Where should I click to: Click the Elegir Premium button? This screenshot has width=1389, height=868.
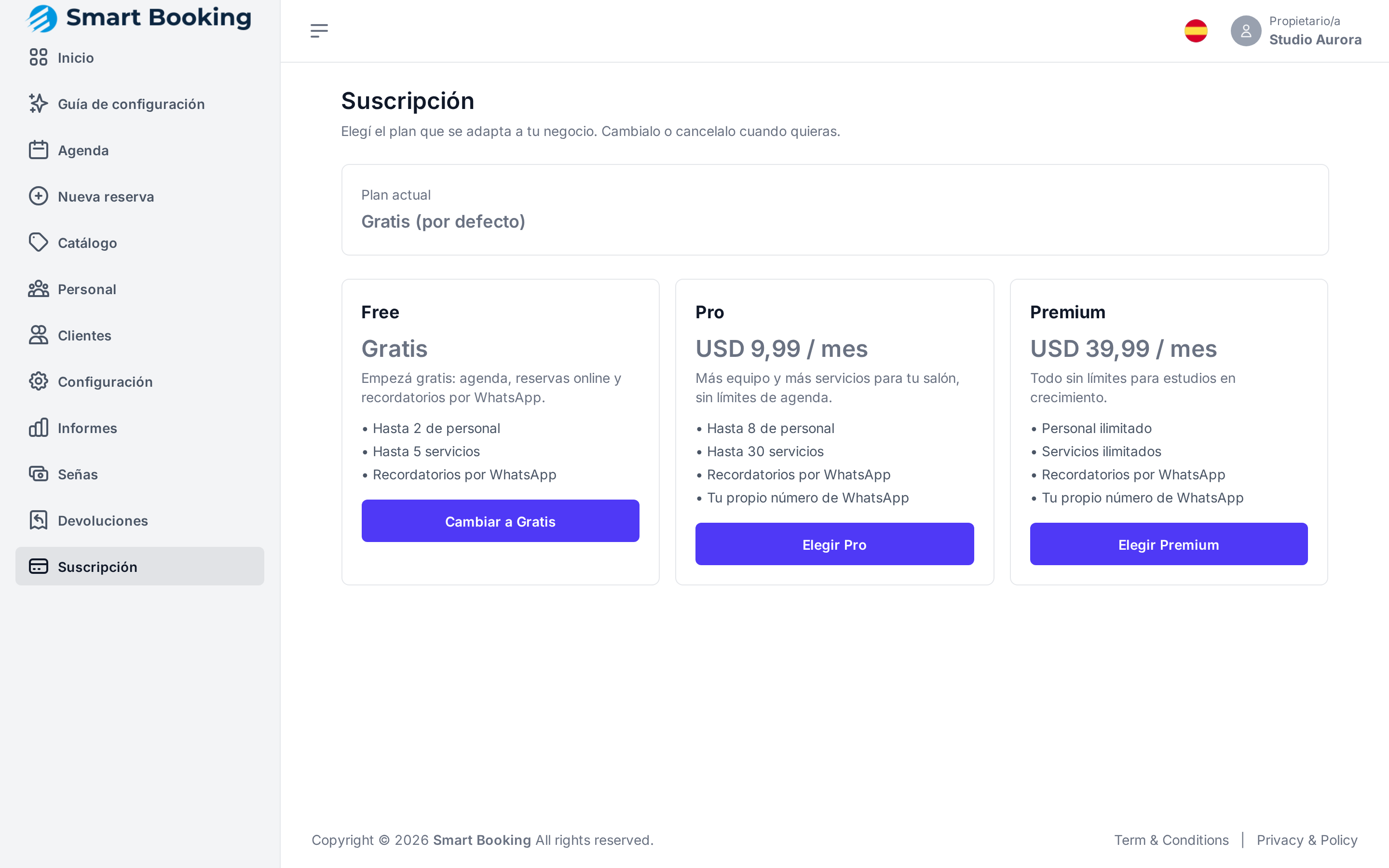pyautogui.click(x=1169, y=544)
